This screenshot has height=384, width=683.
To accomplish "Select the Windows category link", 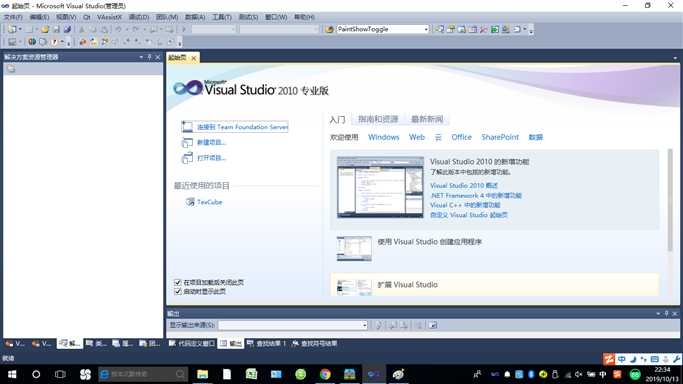I will [383, 137].
